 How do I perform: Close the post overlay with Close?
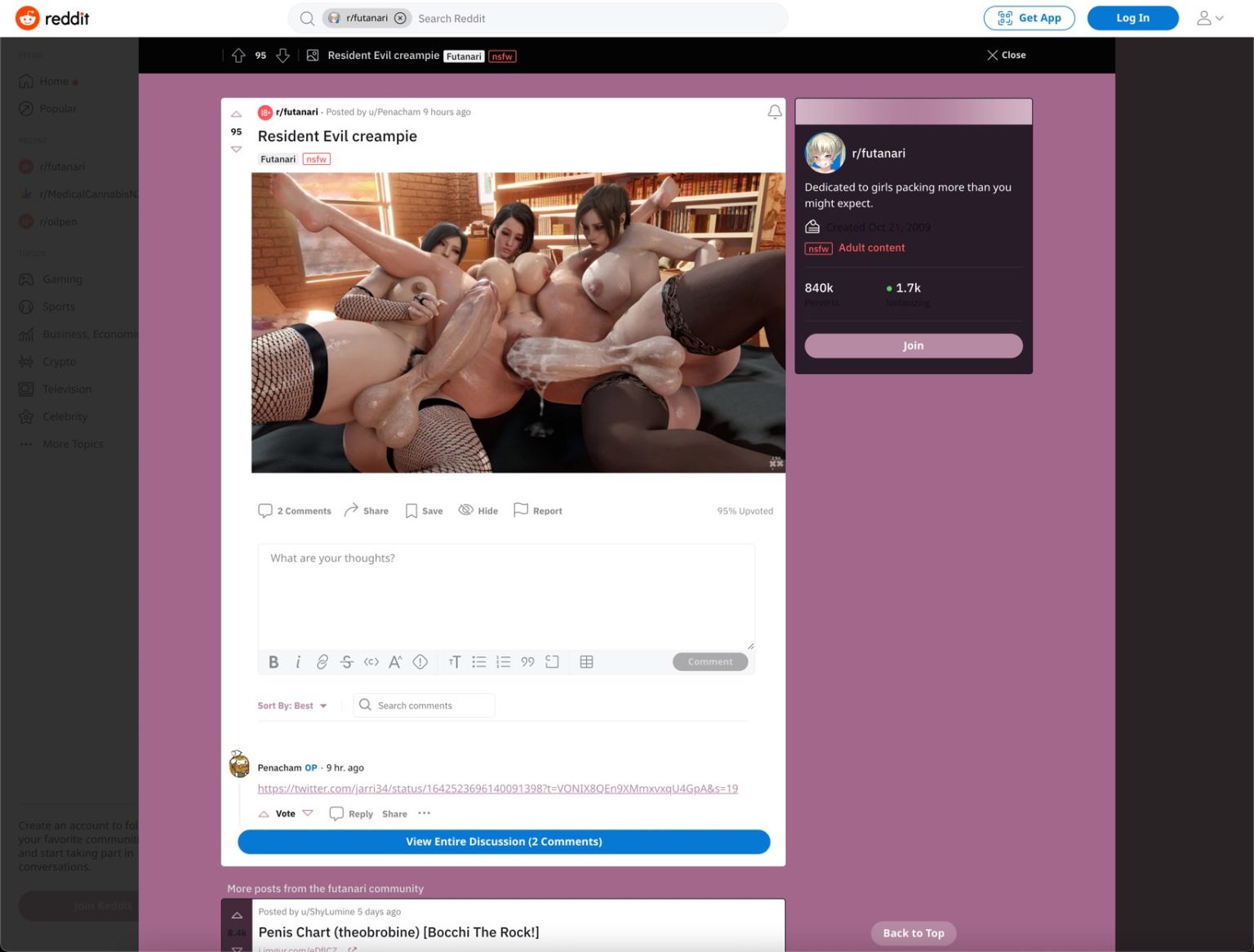coord(1006,56)
